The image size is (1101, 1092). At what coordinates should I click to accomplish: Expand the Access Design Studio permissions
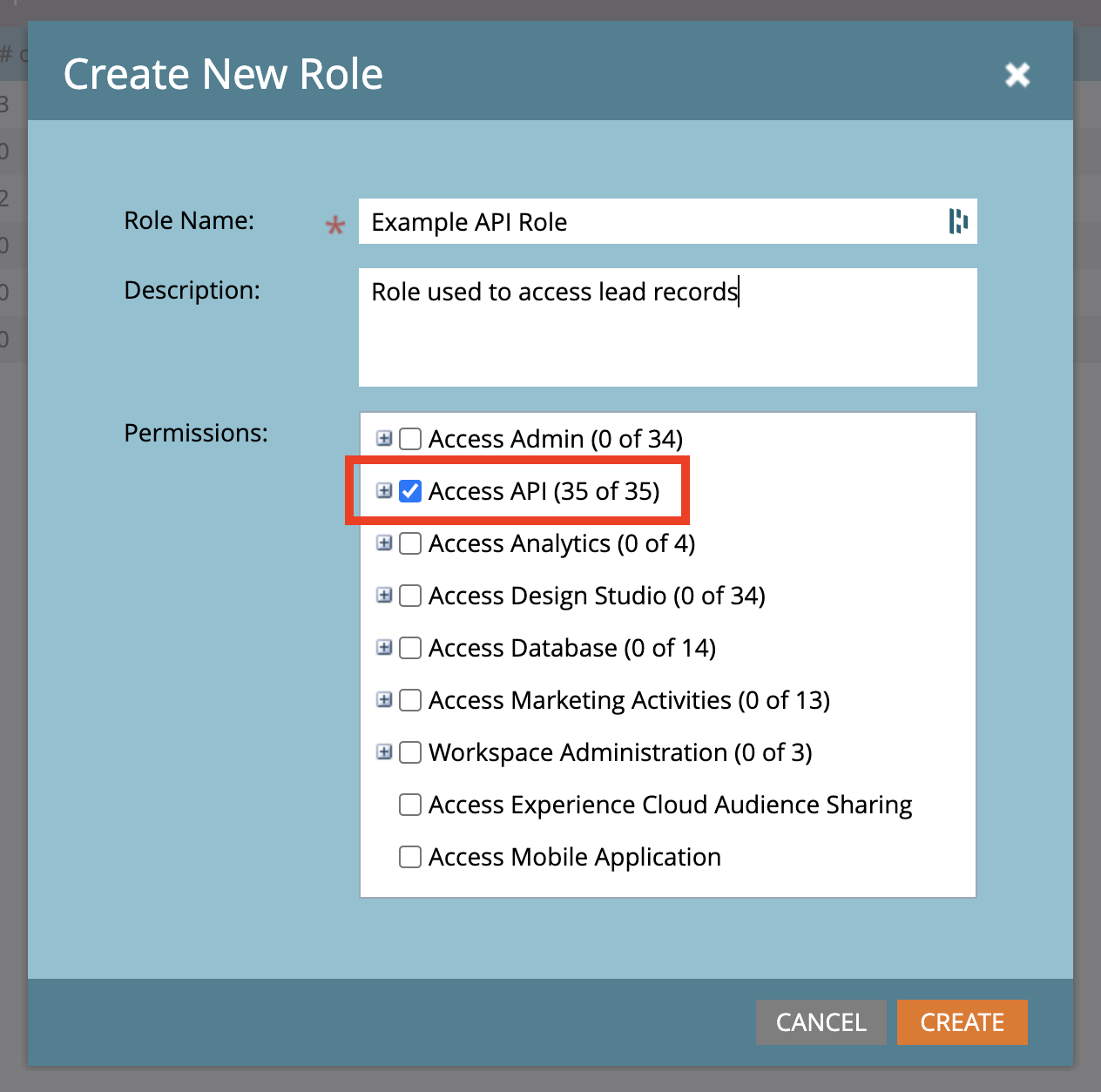coord(384,595)
